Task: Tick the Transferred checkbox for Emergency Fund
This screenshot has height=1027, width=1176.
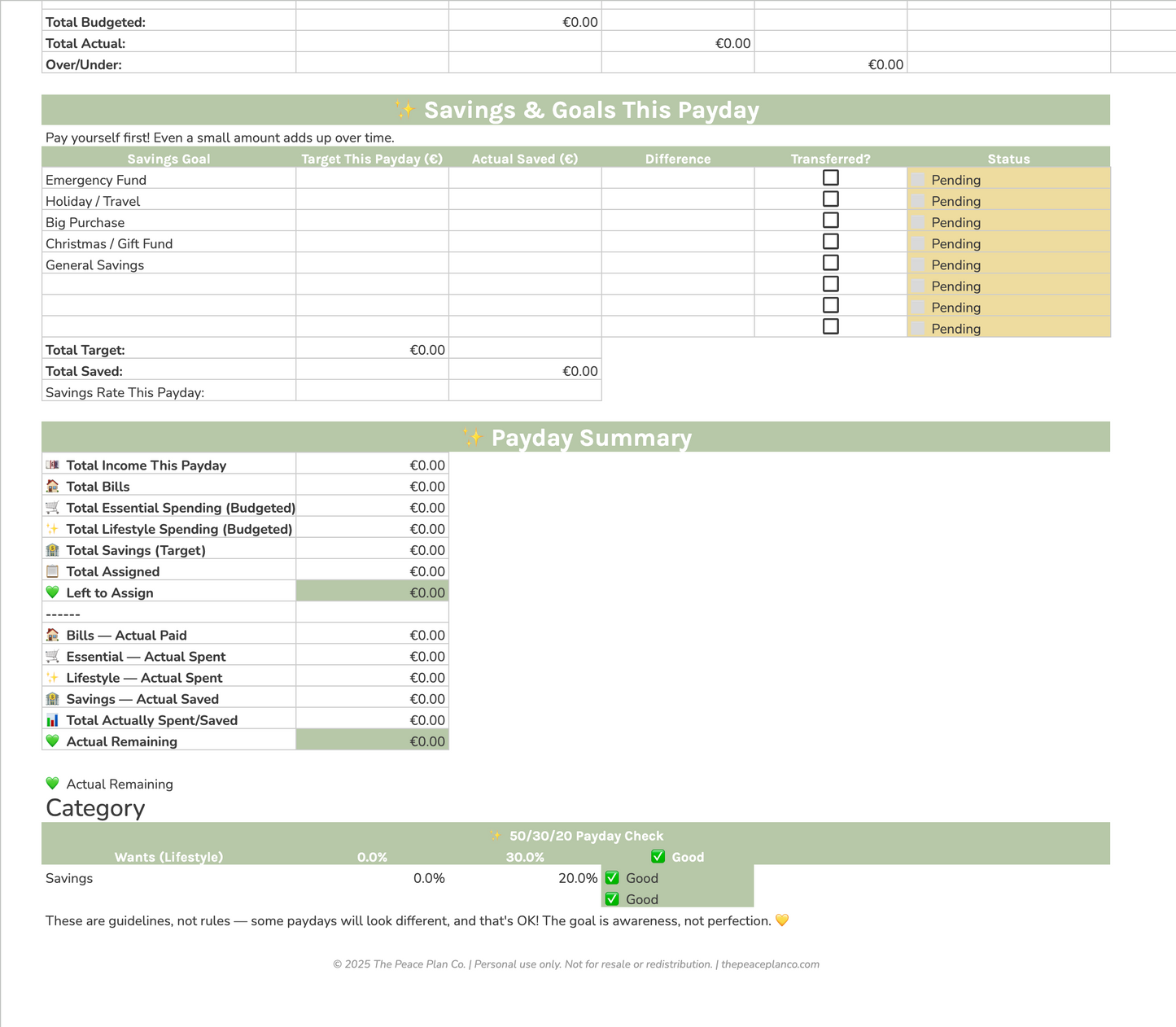Action: [831, 177]
